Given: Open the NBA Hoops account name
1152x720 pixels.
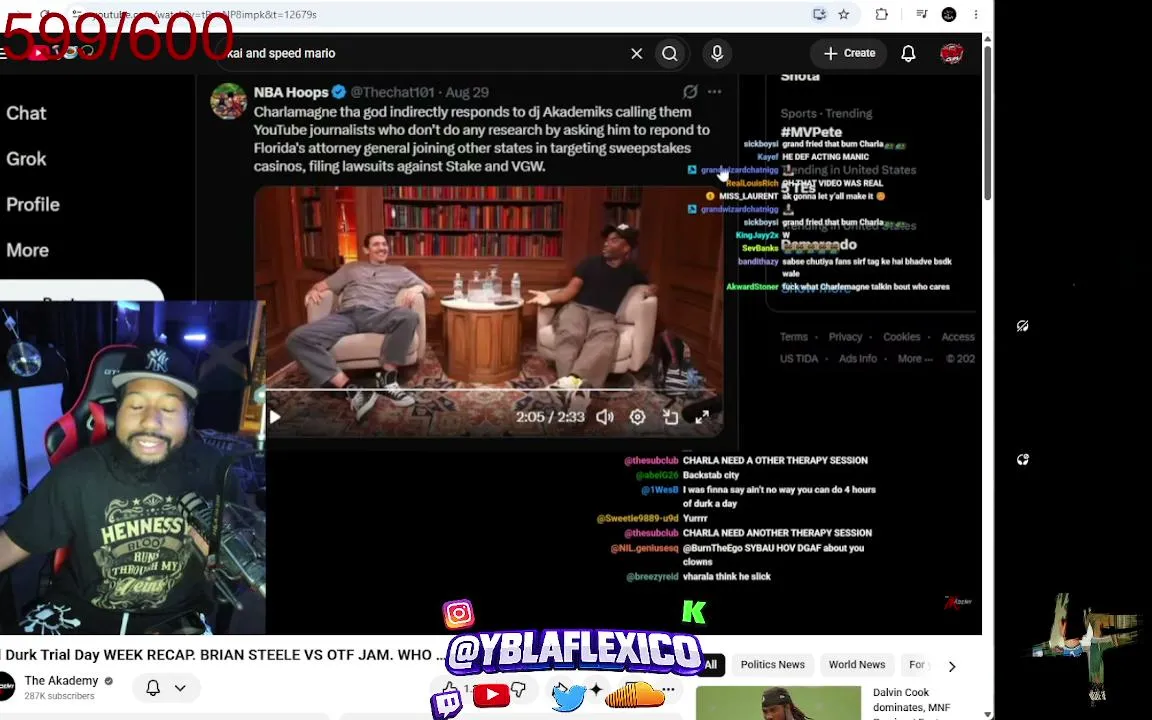Looking at the screenshot, I should coord(291,93).
